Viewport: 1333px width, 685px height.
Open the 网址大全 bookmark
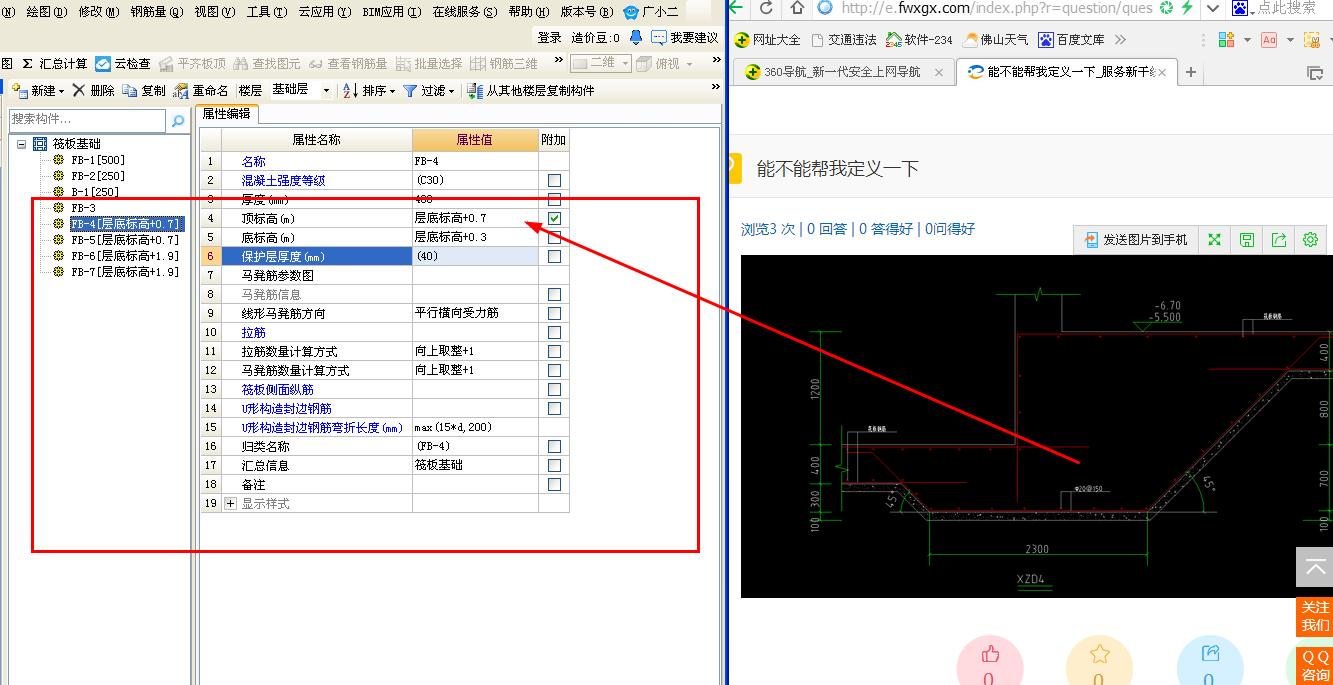click(x=768, y=40)
